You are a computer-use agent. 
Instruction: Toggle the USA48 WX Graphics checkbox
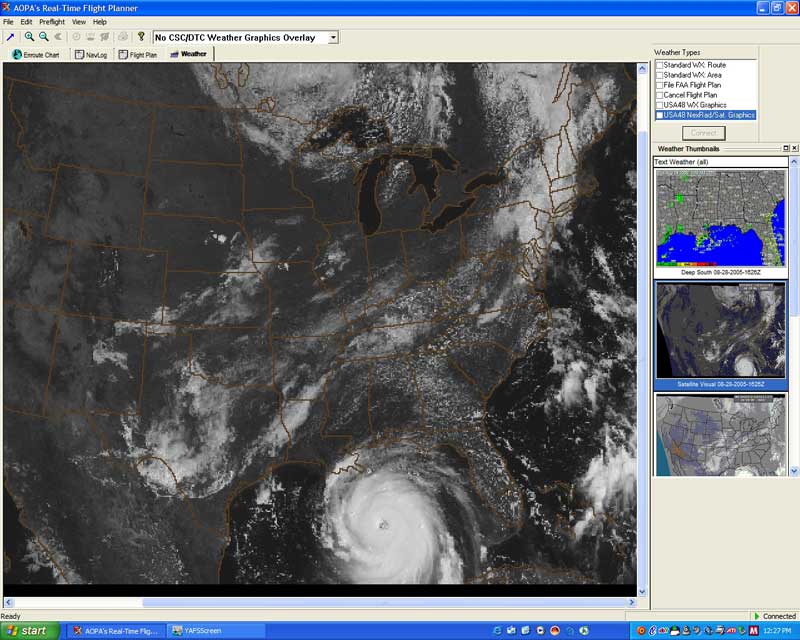(659, 105)
